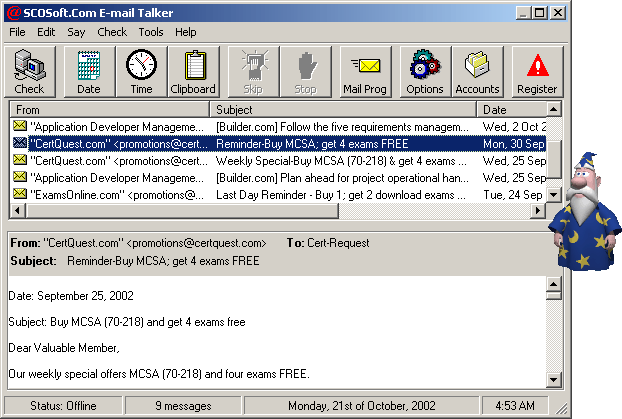Sort messages by From column header

point(109,110)
